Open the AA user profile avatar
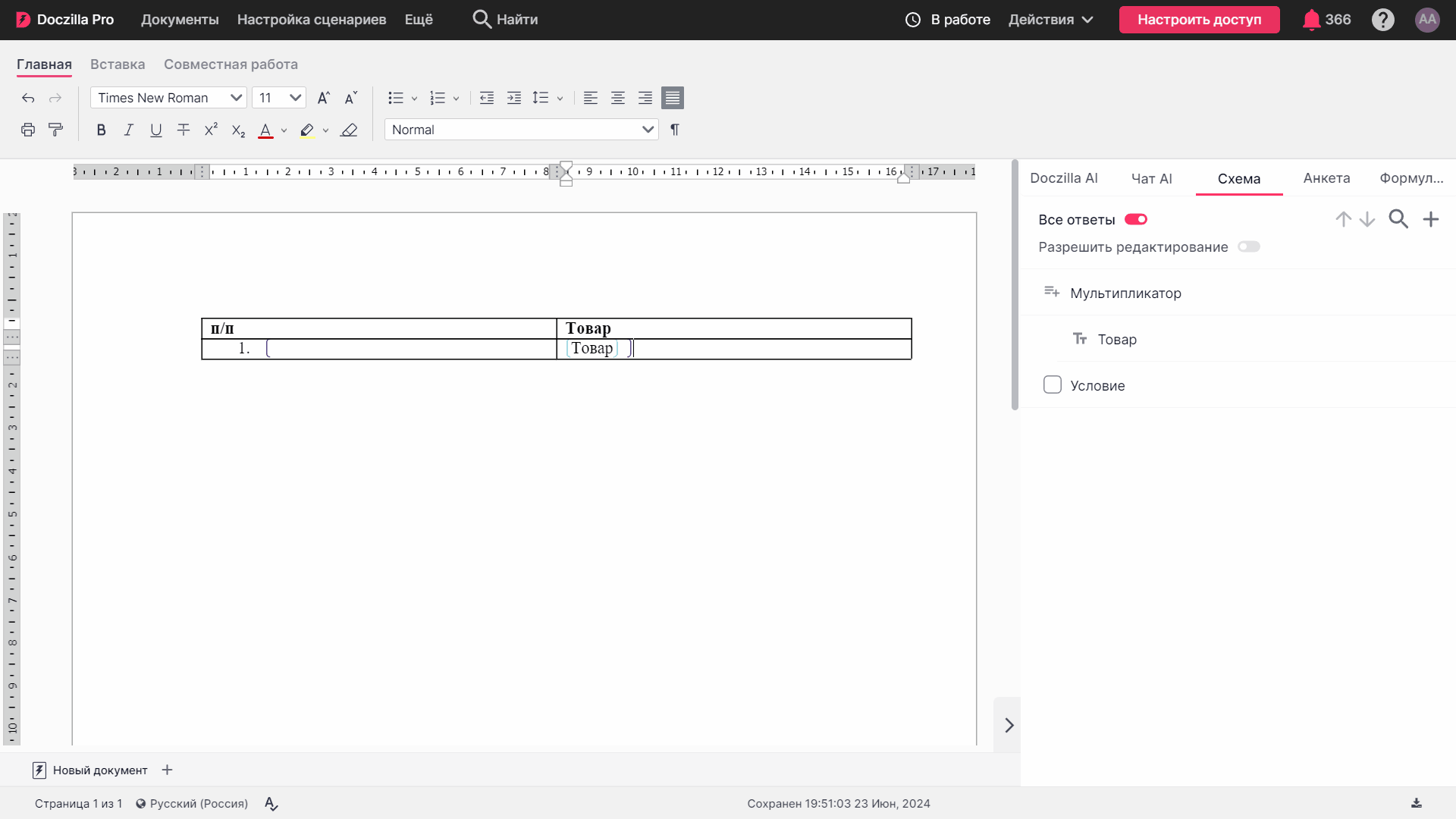This screenshot has height=819, width=1456. 1427,20
